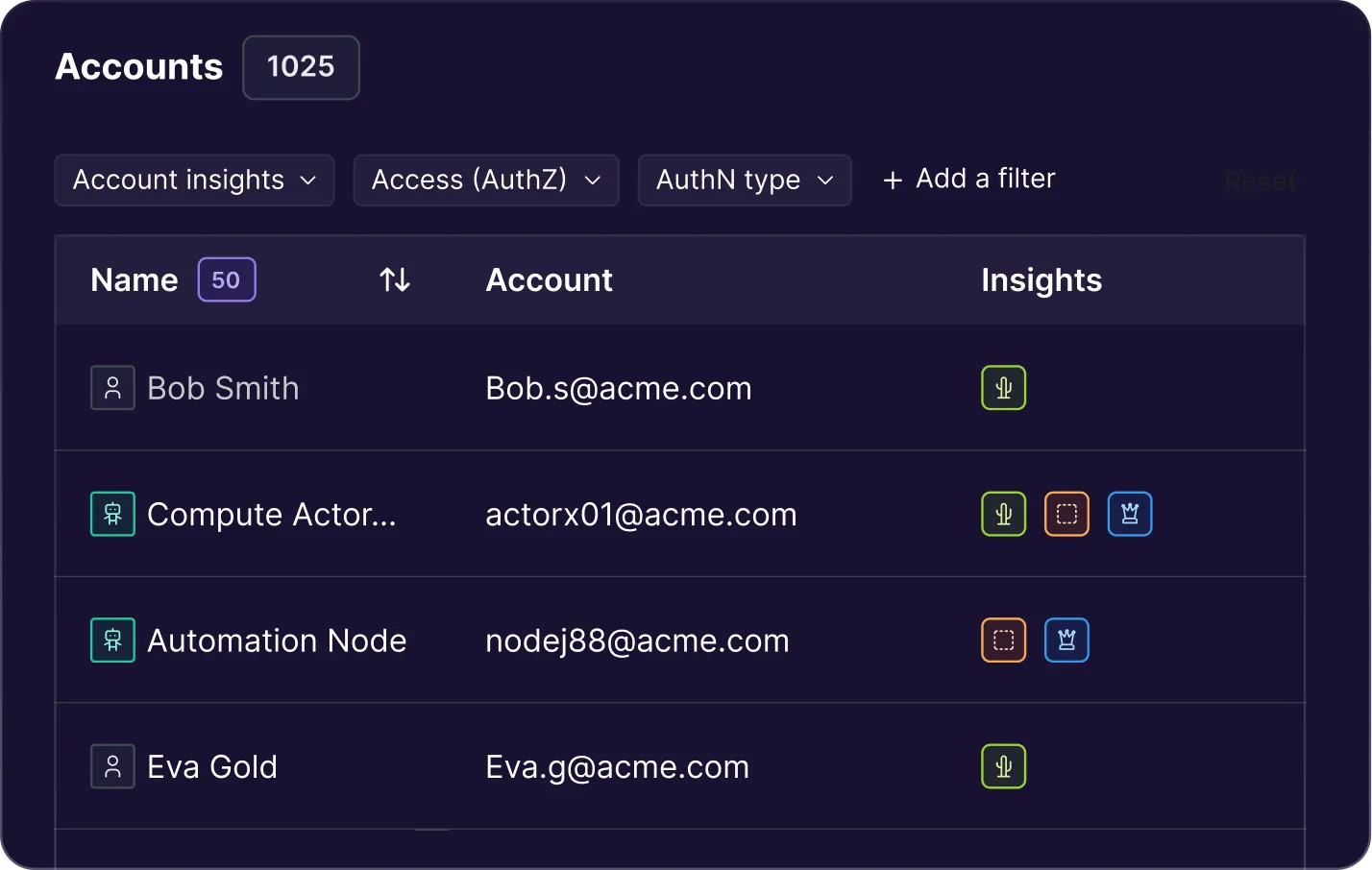Click blue chess-rook insight in actorx01 row

1130,514
